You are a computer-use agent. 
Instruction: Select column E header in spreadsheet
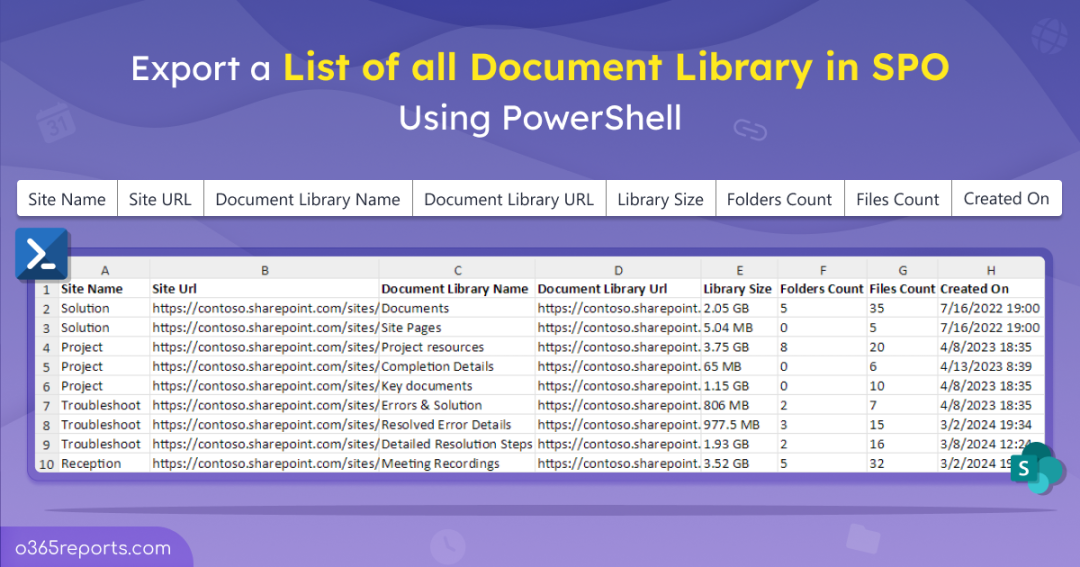[739, 270]
